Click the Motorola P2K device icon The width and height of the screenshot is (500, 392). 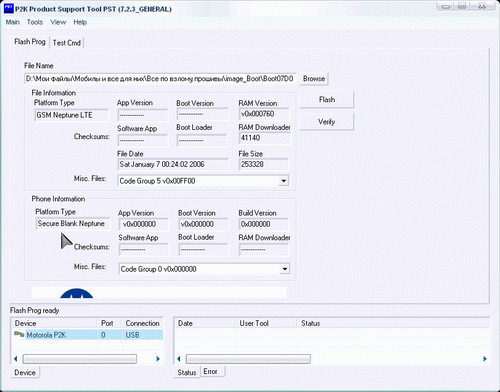[19, 334]
